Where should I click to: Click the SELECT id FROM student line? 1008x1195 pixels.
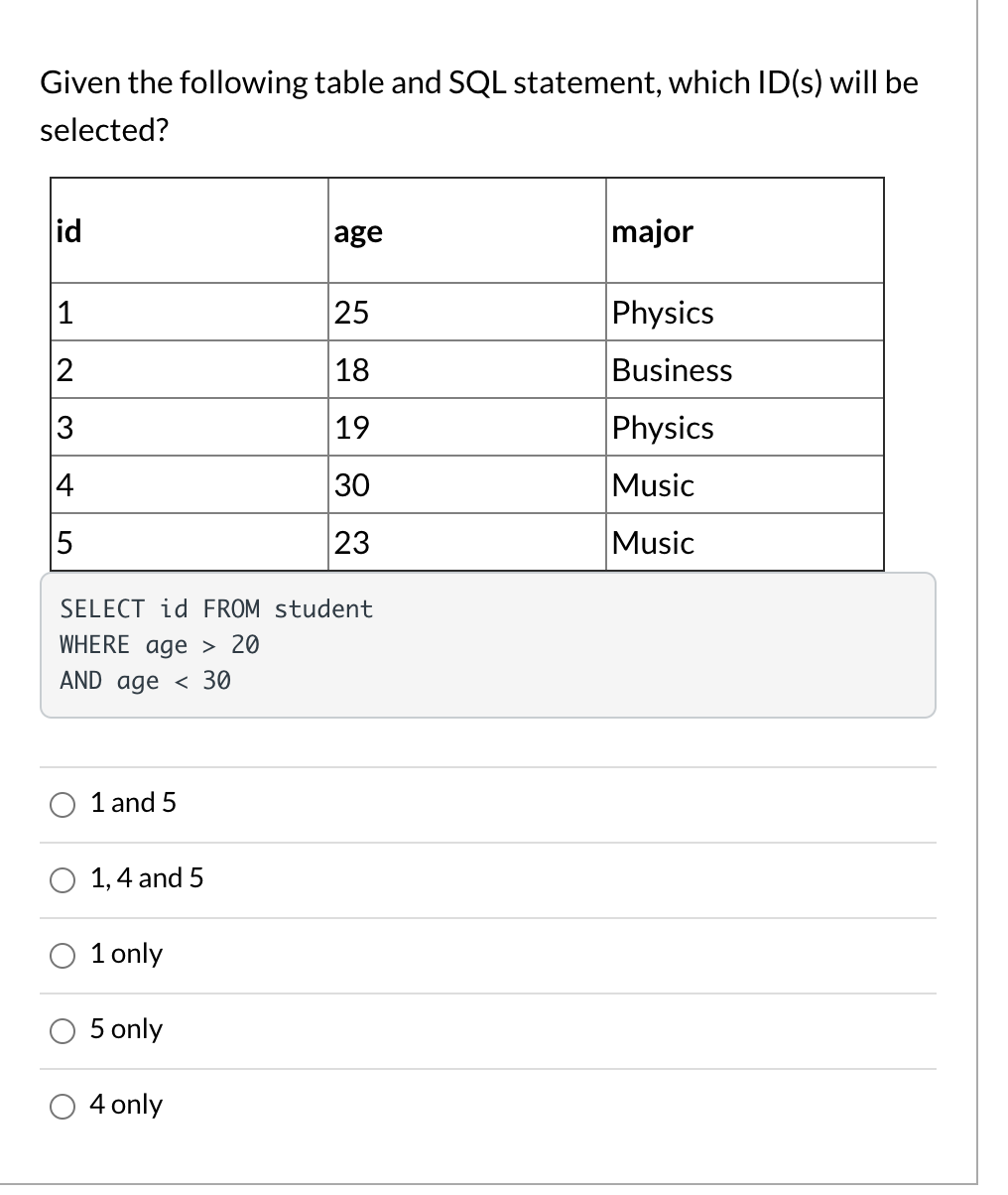pyautogui.click(x=215, y=608)
